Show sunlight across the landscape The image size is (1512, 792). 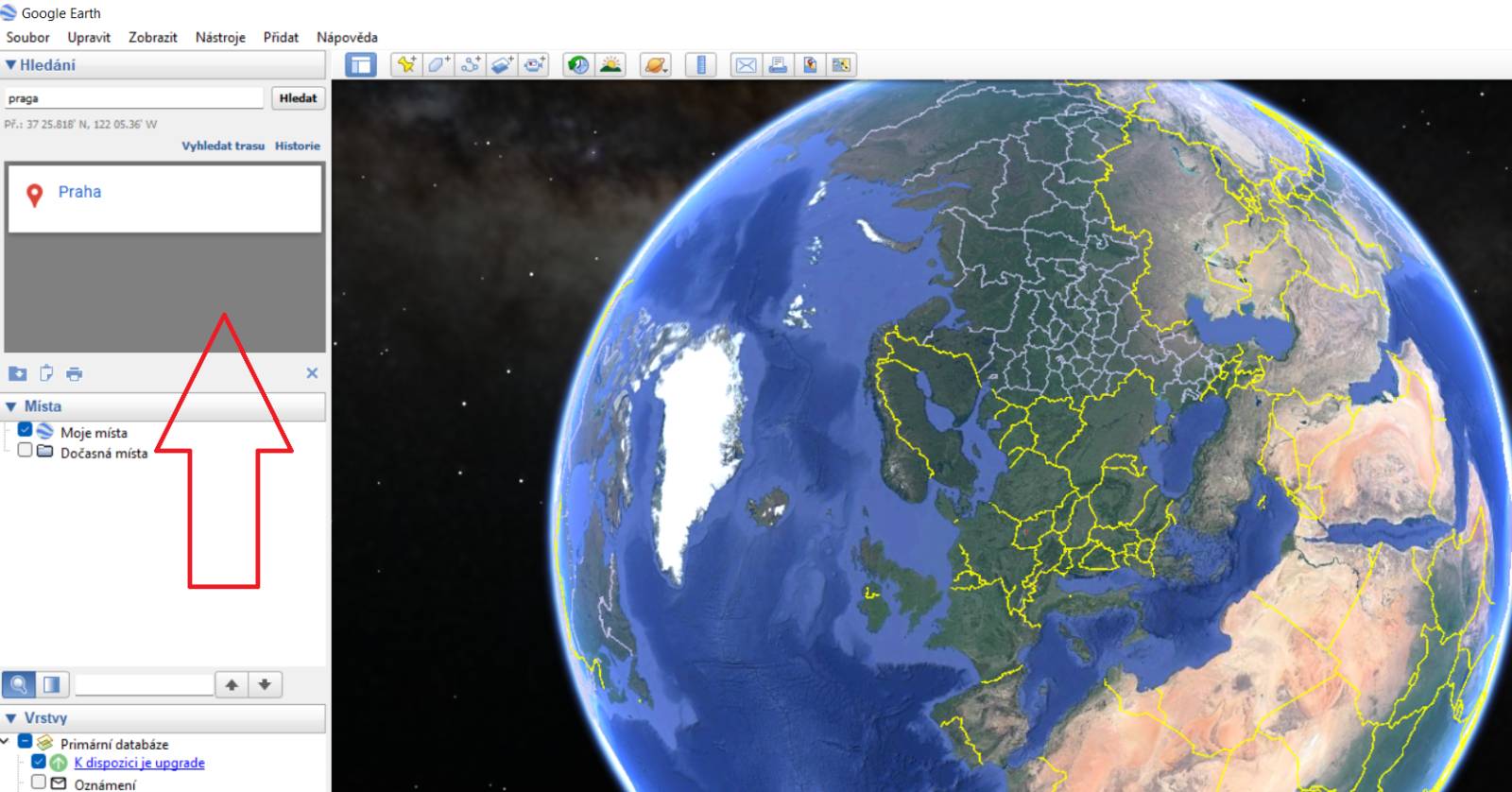click(611, 64)
